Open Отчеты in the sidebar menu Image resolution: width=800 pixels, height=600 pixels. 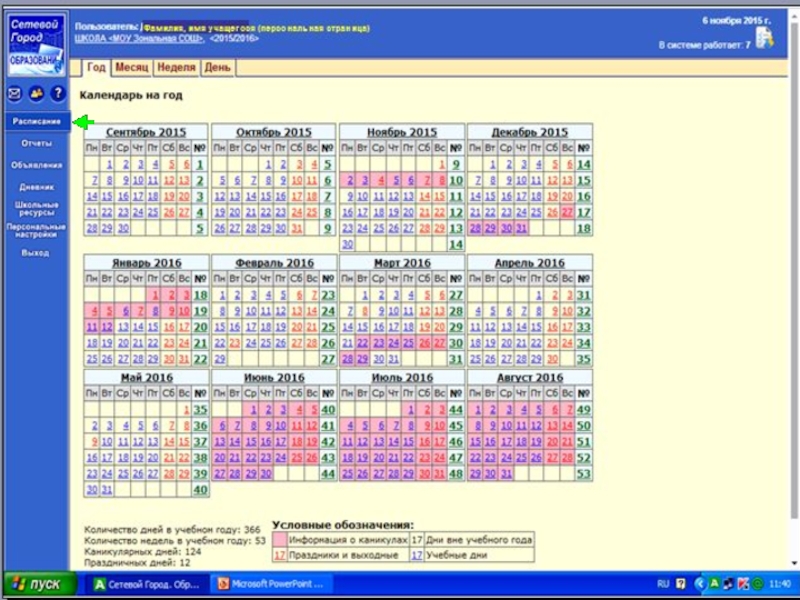click(x=36, y=143)
